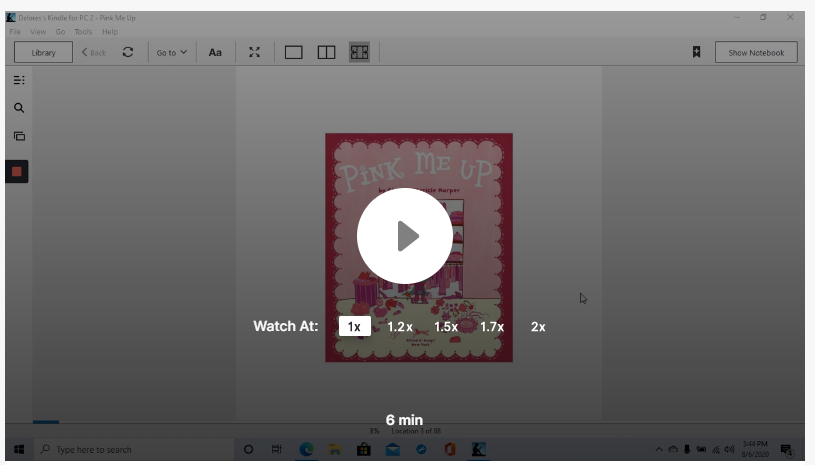Open File Explorer from taskbar
815x465 pixels.
pyautogui.click(x=335, y=449)
